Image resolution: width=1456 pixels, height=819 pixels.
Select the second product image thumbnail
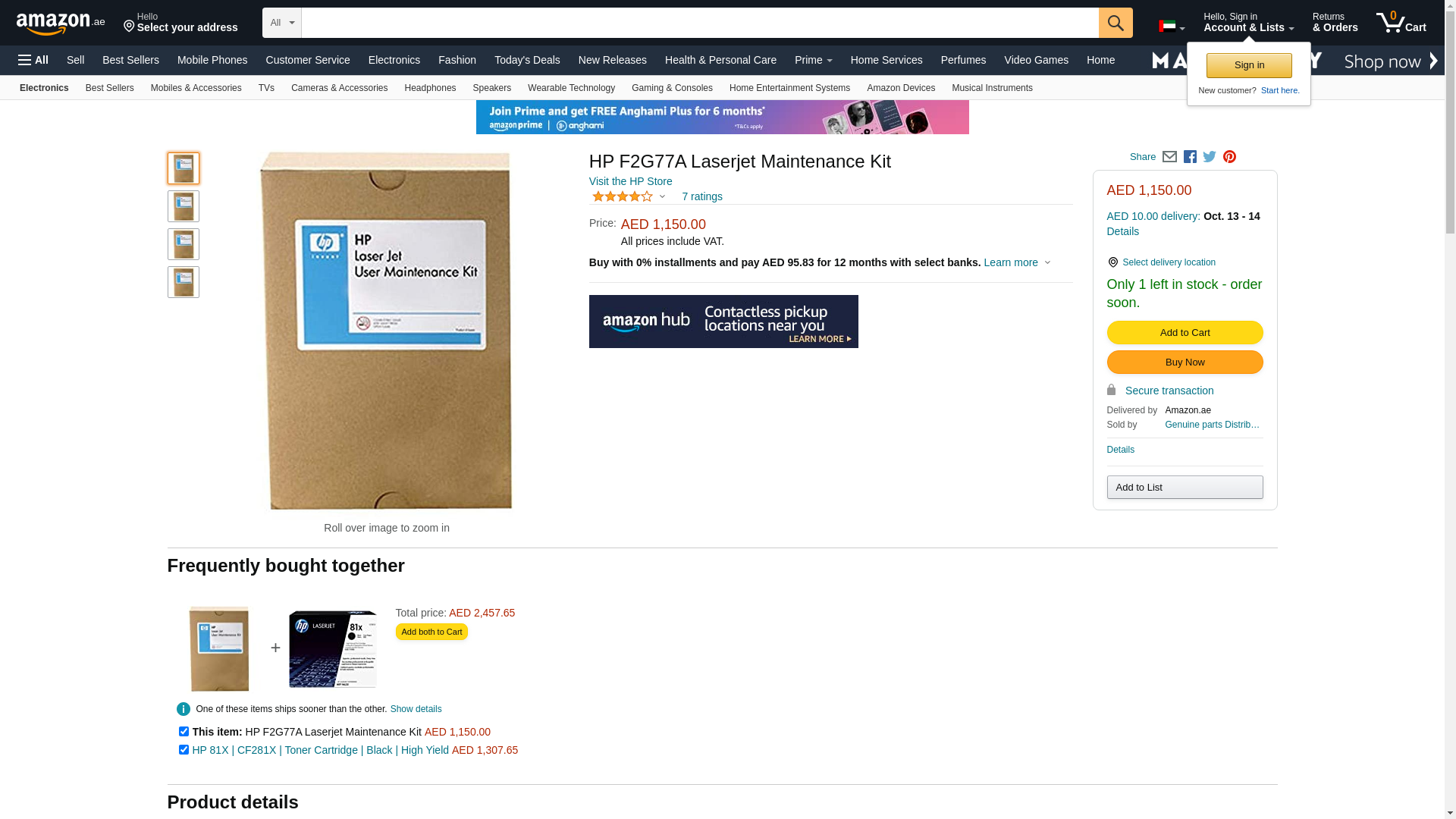point(184,206)
